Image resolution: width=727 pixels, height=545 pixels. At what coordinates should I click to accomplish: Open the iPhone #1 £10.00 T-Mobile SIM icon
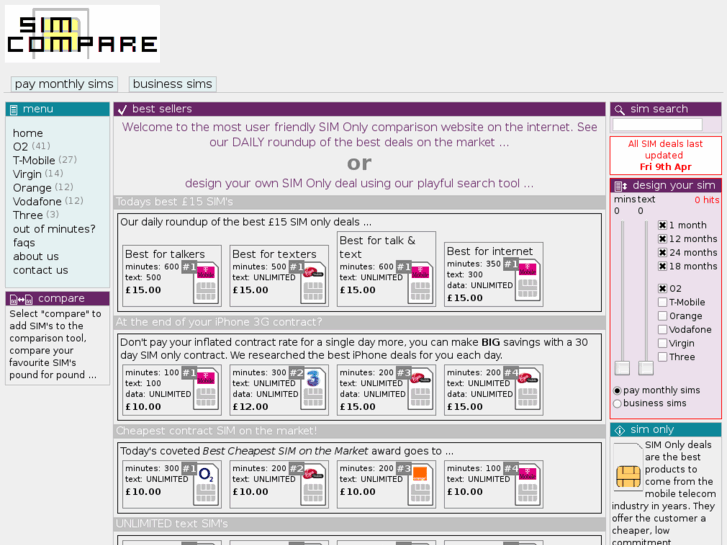click(x=205, y=389)
